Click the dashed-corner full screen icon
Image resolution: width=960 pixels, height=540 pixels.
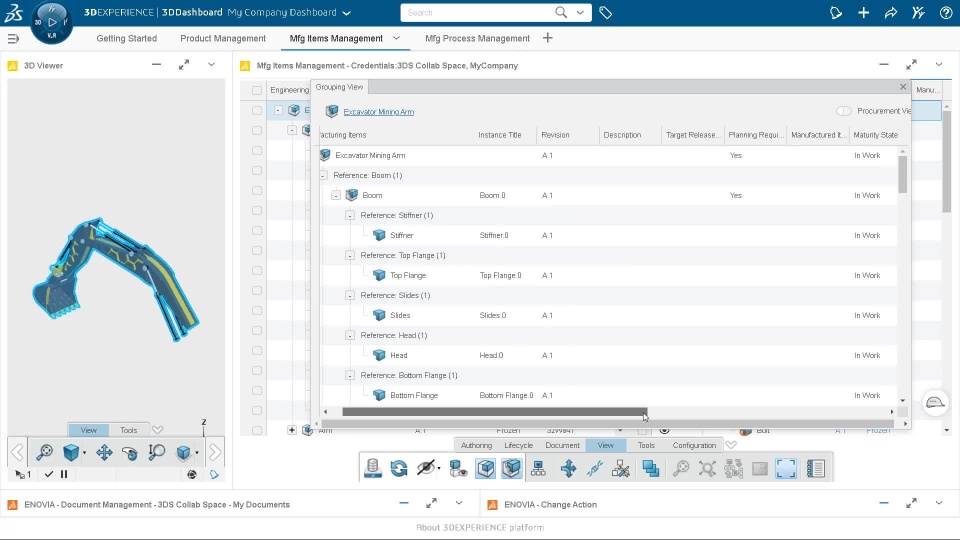pyautogui.click(x=786, y=468)
